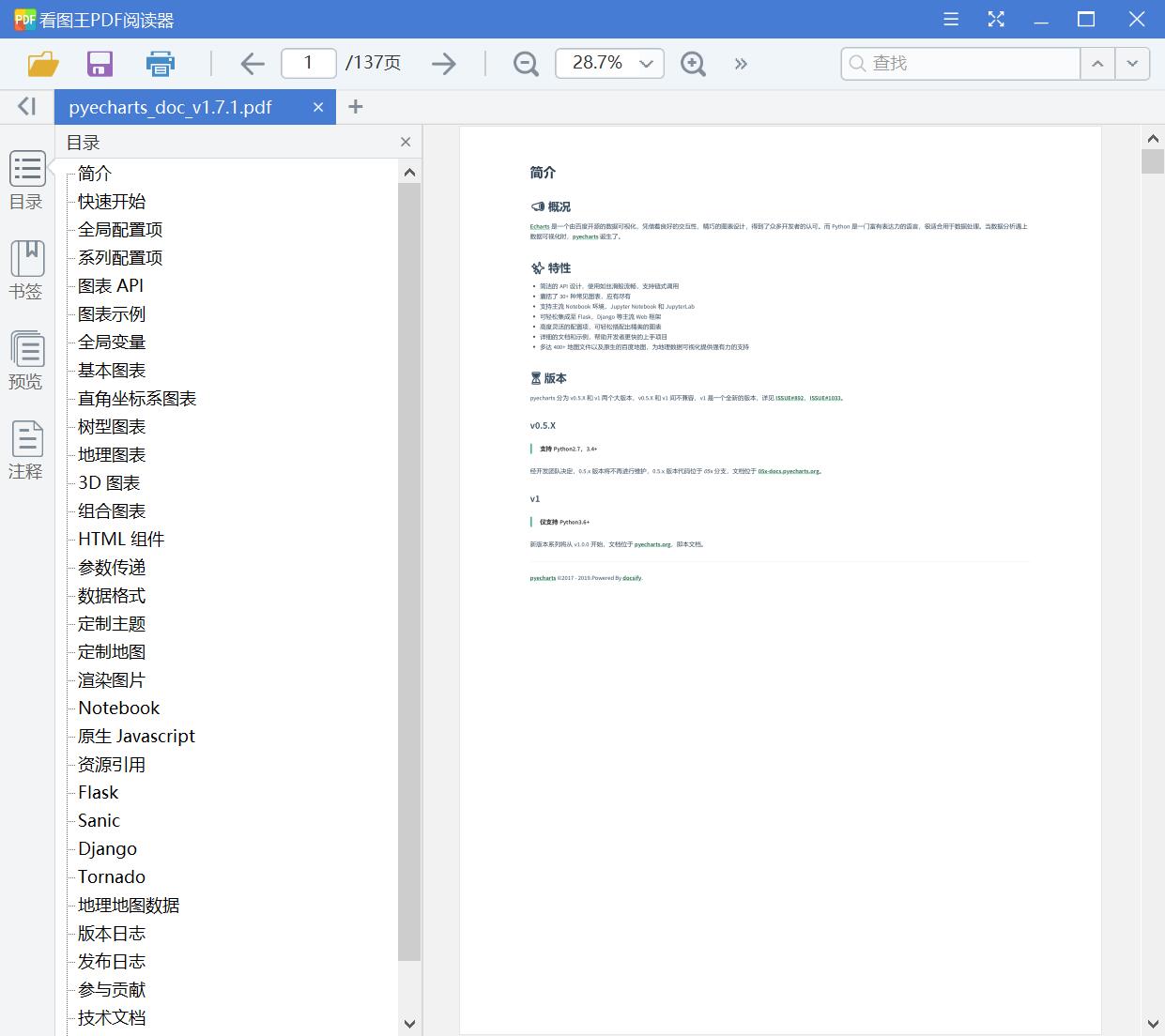Go to 快速开始 in the table of contents

[111, 201]
